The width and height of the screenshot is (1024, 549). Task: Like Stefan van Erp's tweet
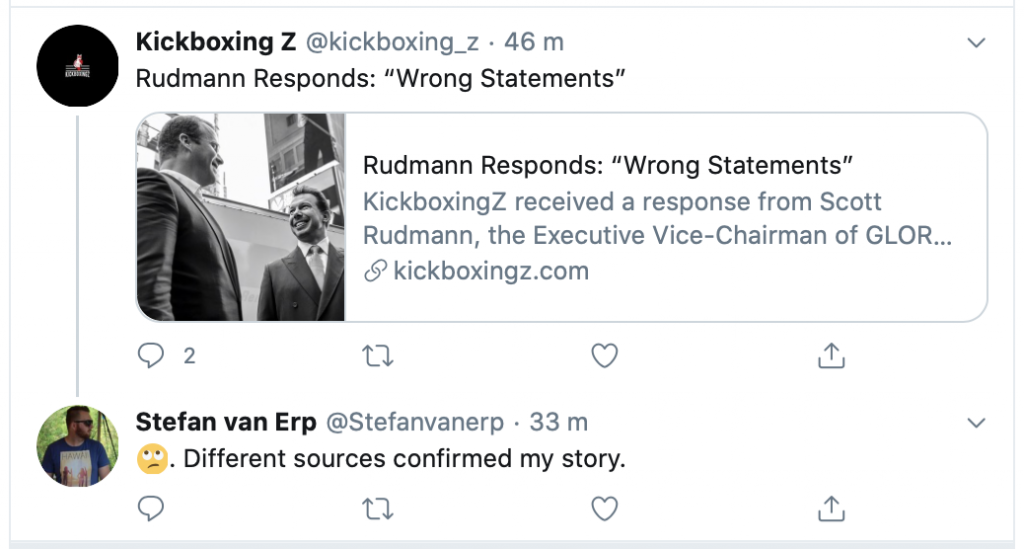(604, 509)
